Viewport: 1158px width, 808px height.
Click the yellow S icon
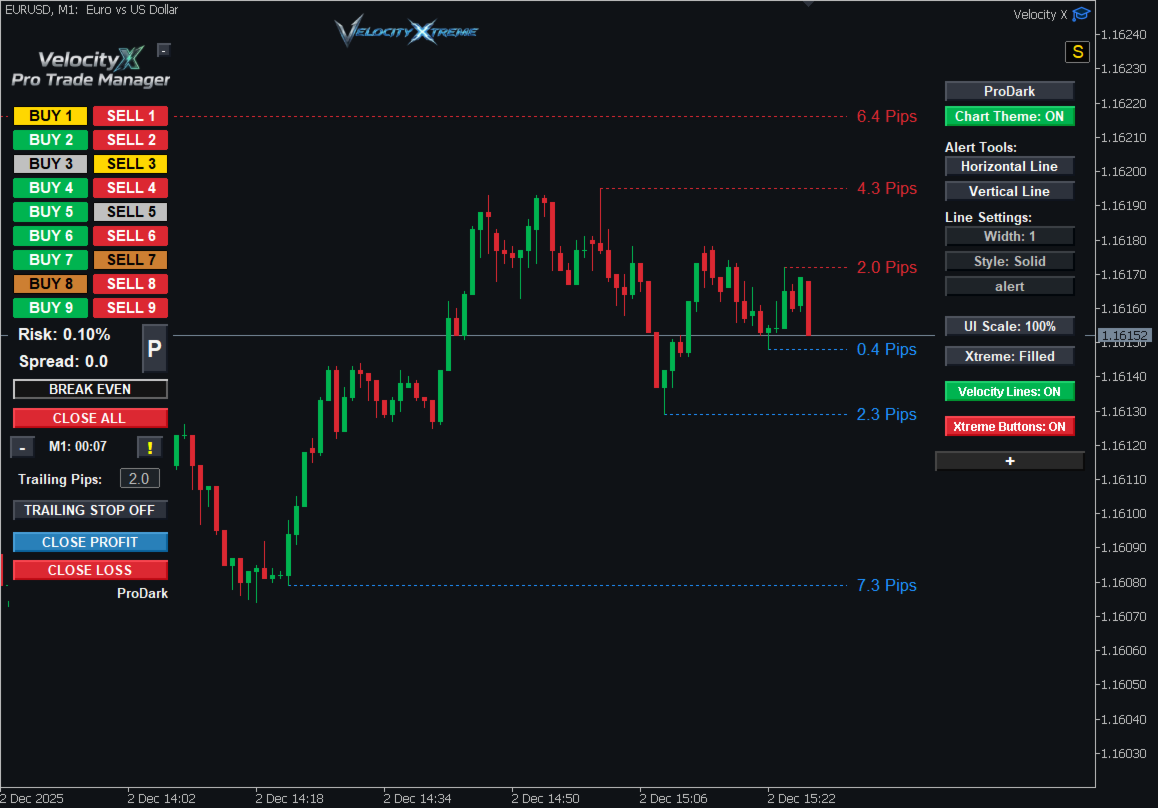[x=1078, y=52]
